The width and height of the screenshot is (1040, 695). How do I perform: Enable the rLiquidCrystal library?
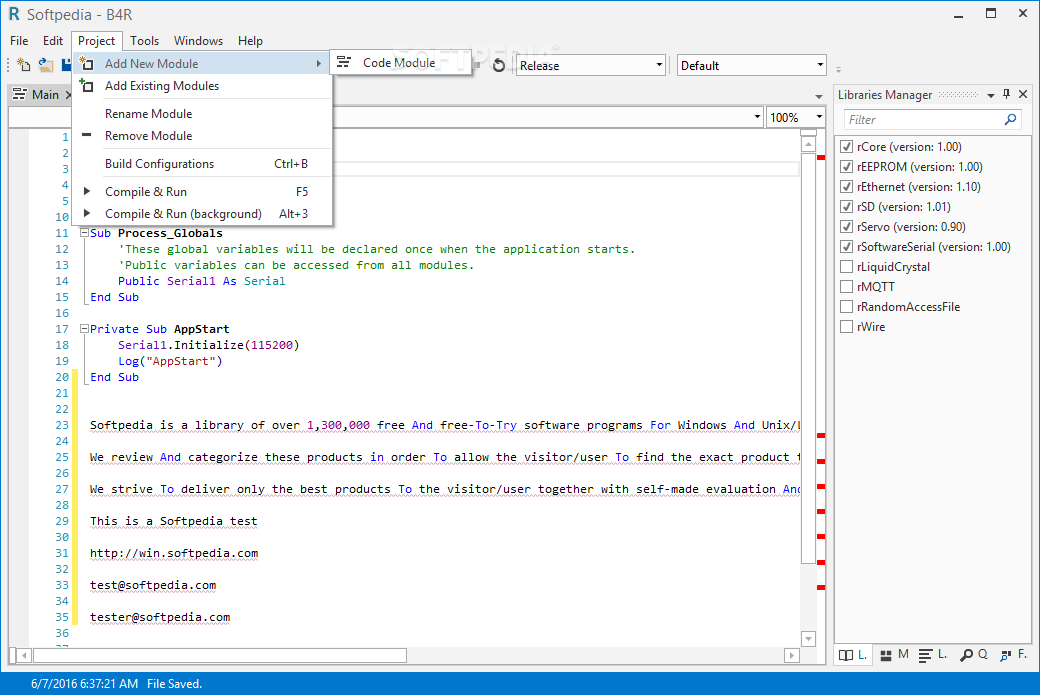tap(846, 267)
